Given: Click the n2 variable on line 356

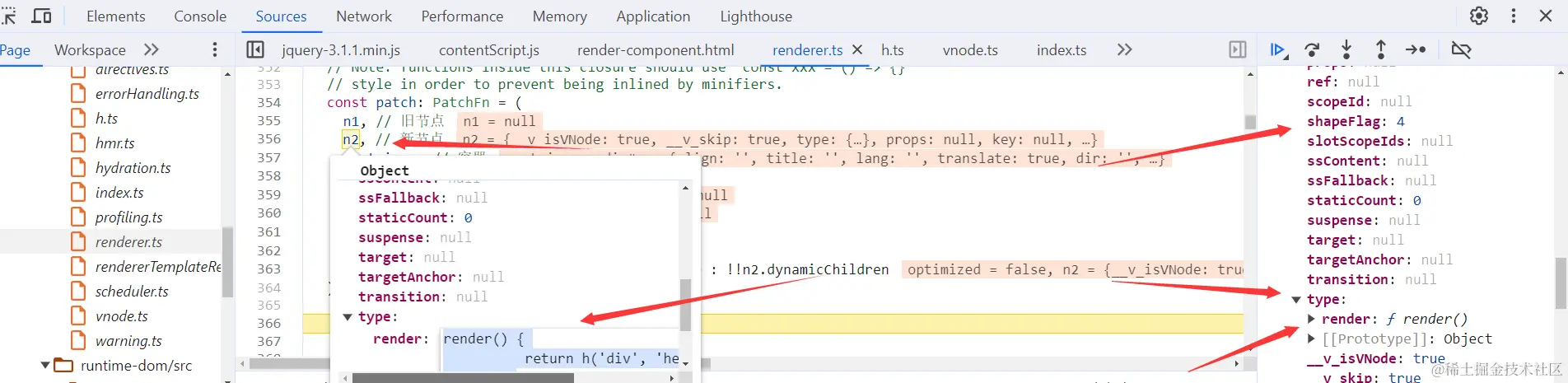Looking at the screenshot, I should coord(352,140).
